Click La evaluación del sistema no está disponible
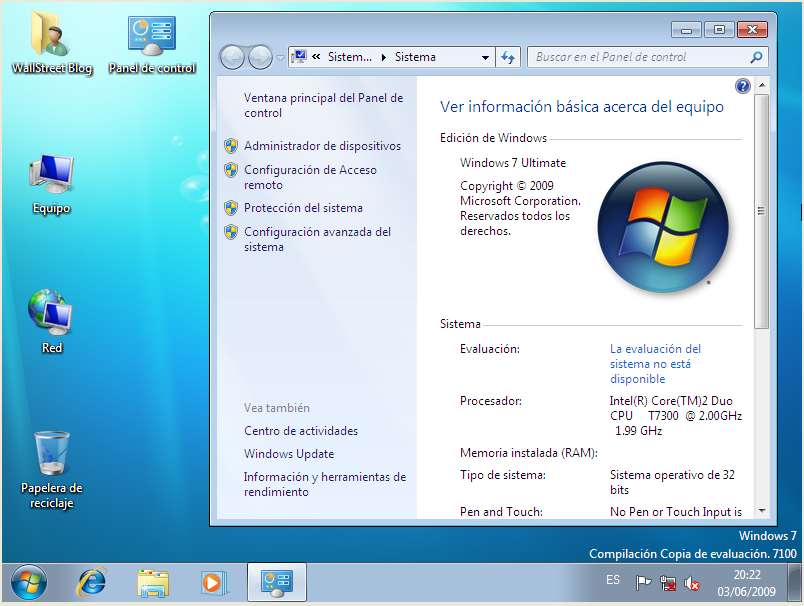 (655, 363)
